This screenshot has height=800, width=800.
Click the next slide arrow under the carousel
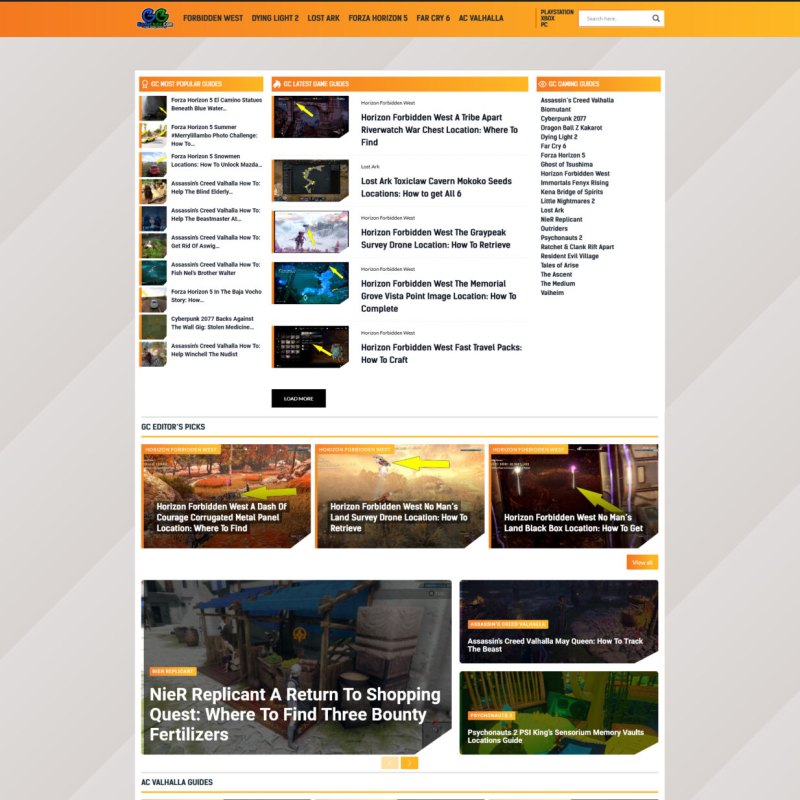coord(409,762)
